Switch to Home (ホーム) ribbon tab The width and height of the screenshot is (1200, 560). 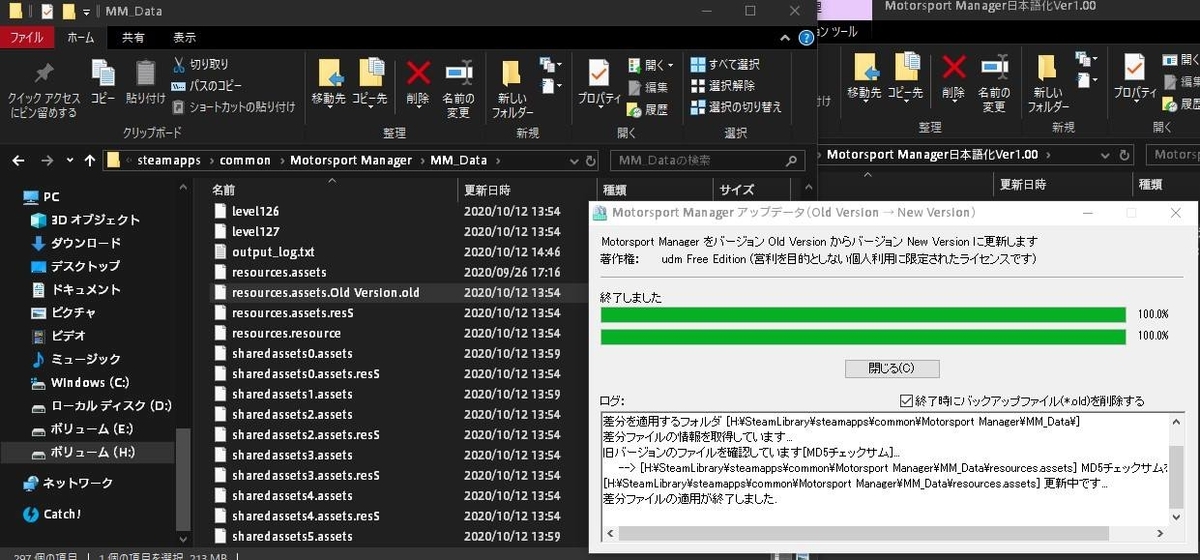coord(80,37)
